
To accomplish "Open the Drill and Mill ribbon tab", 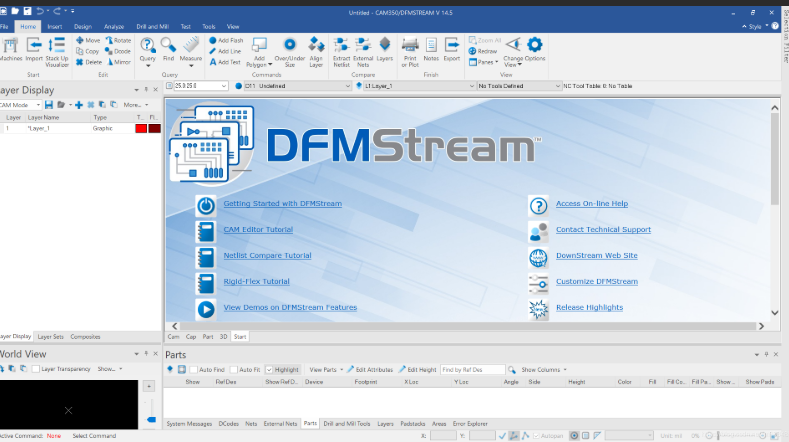I will click(x=152, y=27).
